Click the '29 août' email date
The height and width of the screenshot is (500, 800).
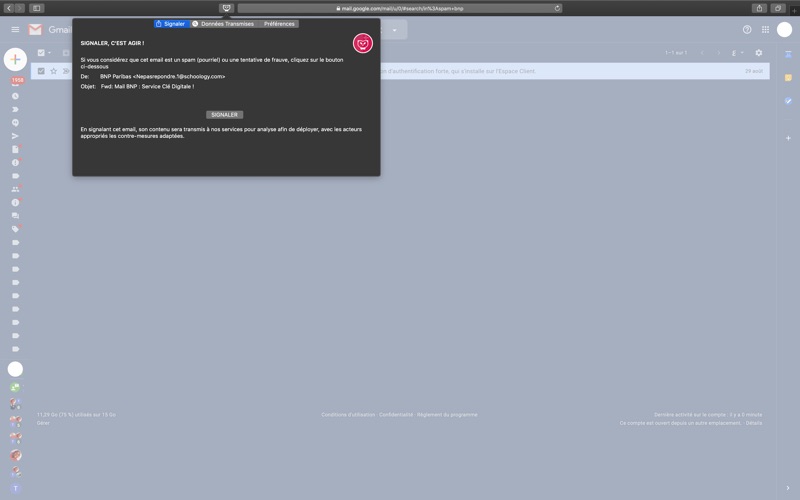tap(754, 71)
